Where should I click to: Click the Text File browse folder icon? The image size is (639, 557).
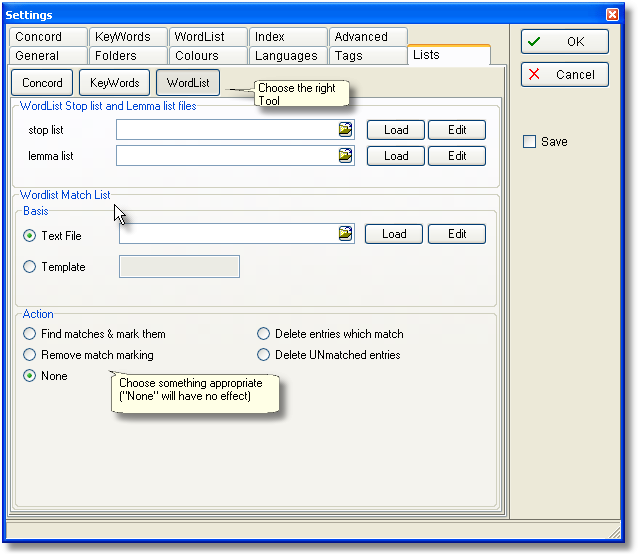[346, 234]
